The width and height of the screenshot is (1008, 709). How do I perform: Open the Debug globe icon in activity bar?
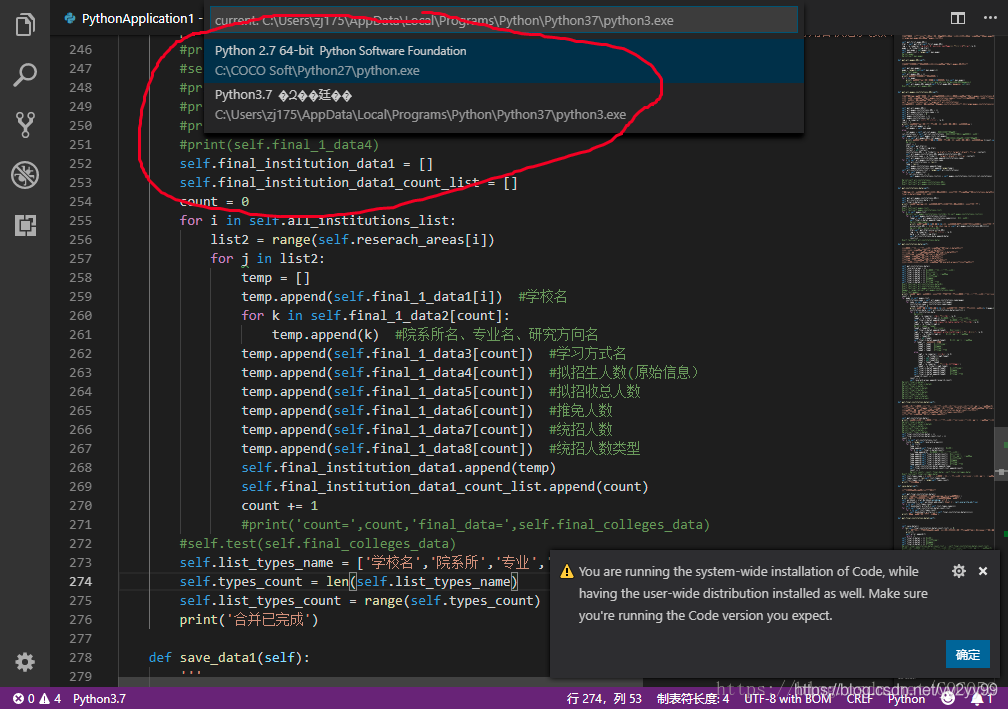25,175
